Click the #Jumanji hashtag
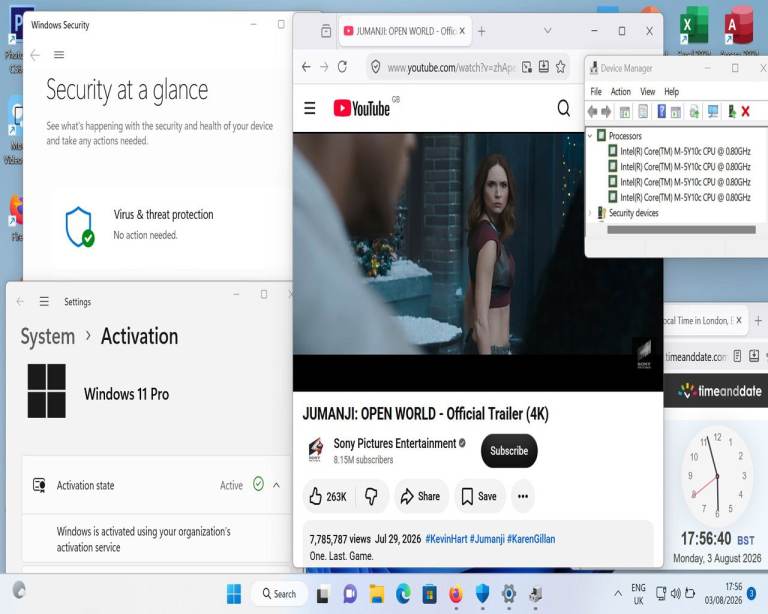Viewport: 768px width, 614px height. (x=487, y=539)
